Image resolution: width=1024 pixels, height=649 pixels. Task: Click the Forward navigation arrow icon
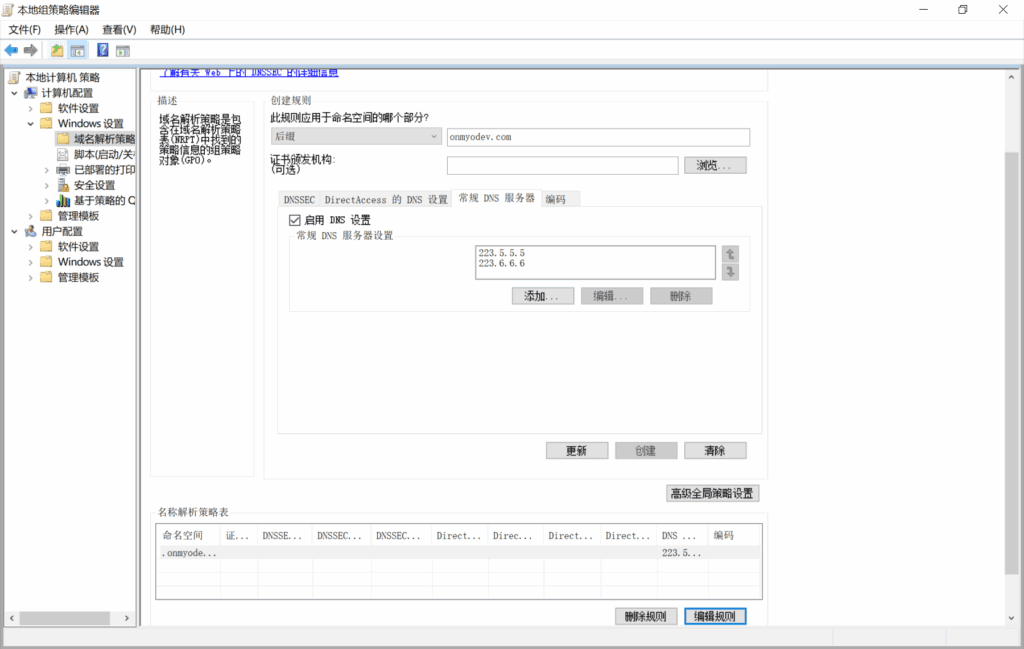(29, 48)
